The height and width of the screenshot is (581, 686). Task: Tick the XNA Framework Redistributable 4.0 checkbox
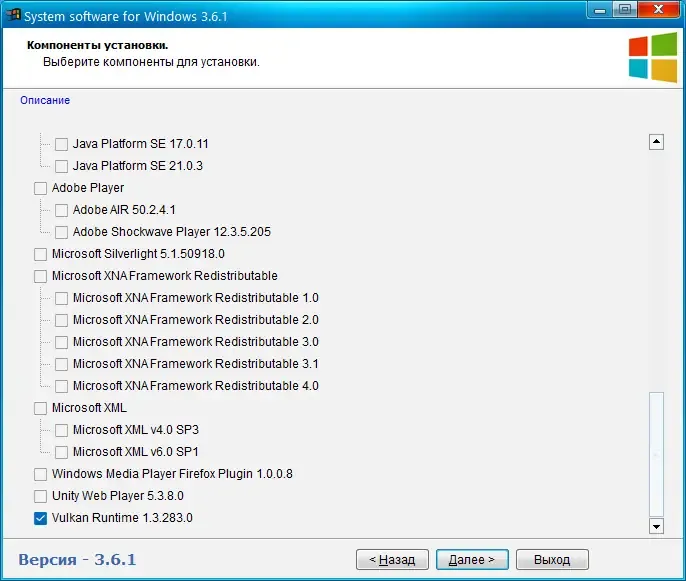61,386
